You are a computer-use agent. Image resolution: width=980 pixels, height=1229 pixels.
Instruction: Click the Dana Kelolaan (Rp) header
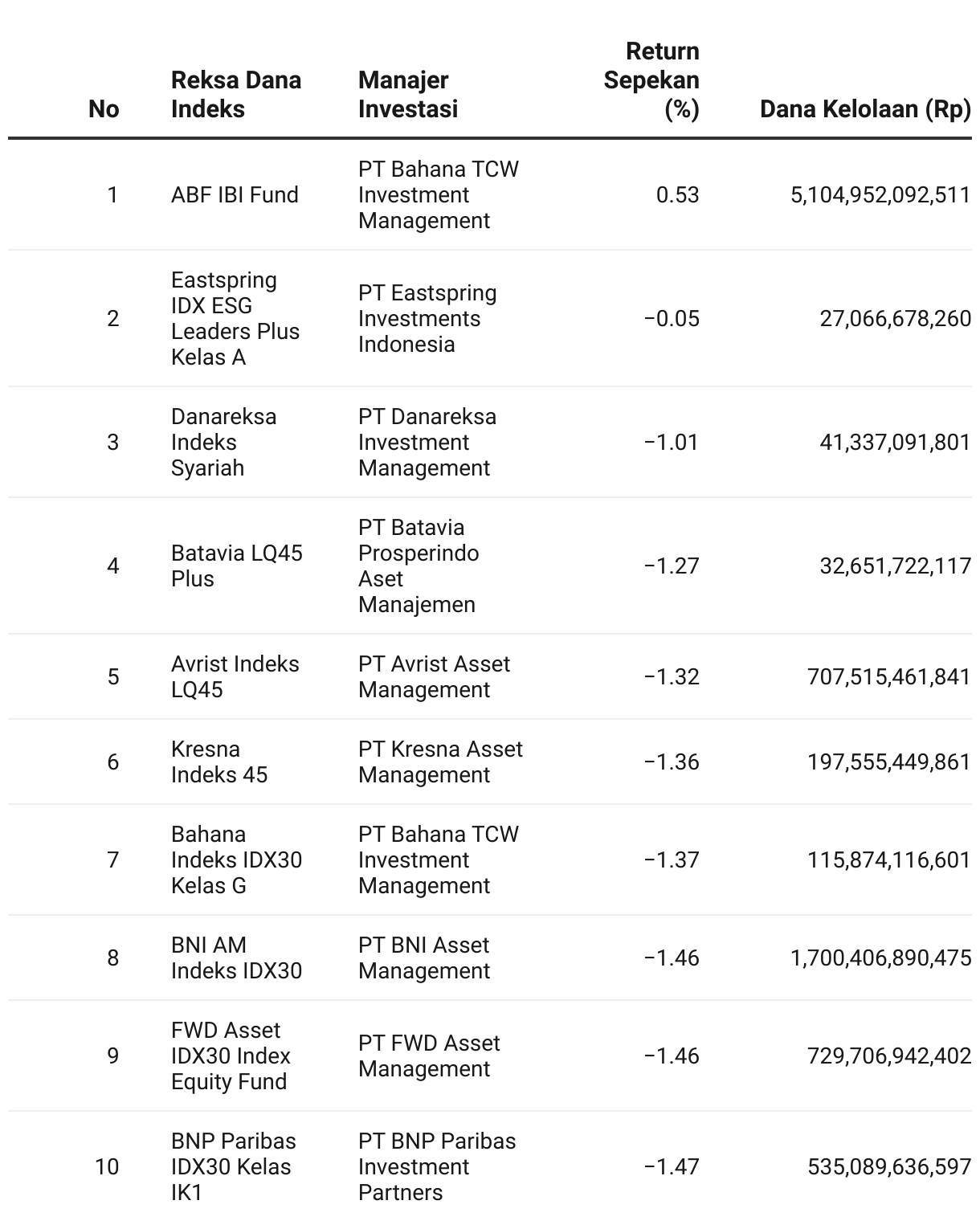coord(866,108)
